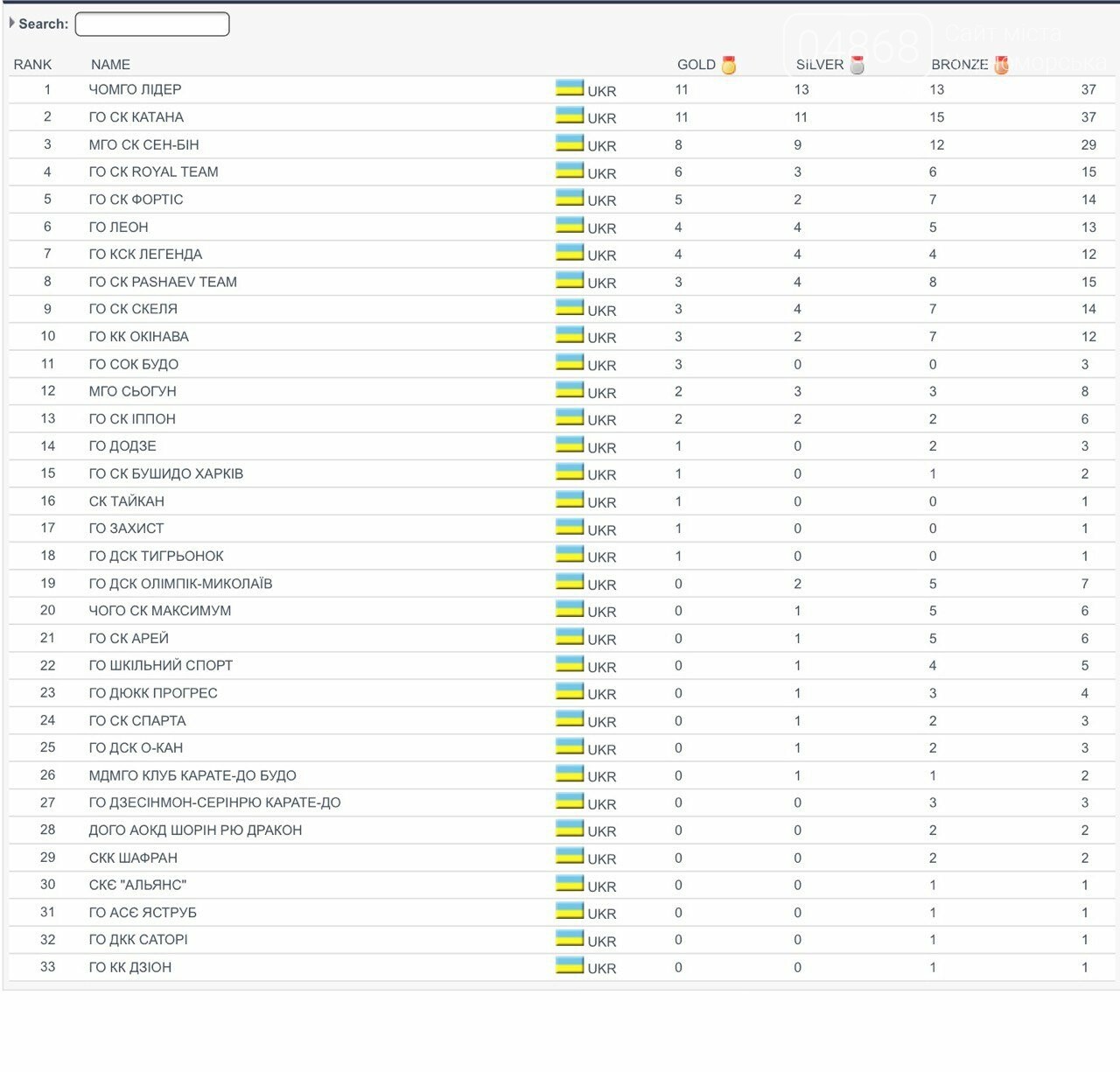Click the Ukraine flag for ГО АСЄ ЯСТРУБ
1120x1072 pixels.
coord(570,910)
